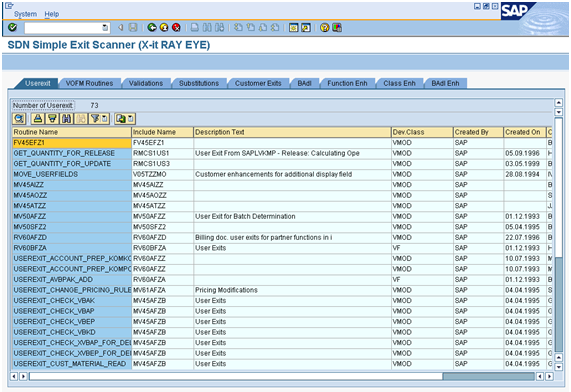This screenshot has width=571, height=392.
Task: Click the First Page icon
Action: (x=238, y=27)
